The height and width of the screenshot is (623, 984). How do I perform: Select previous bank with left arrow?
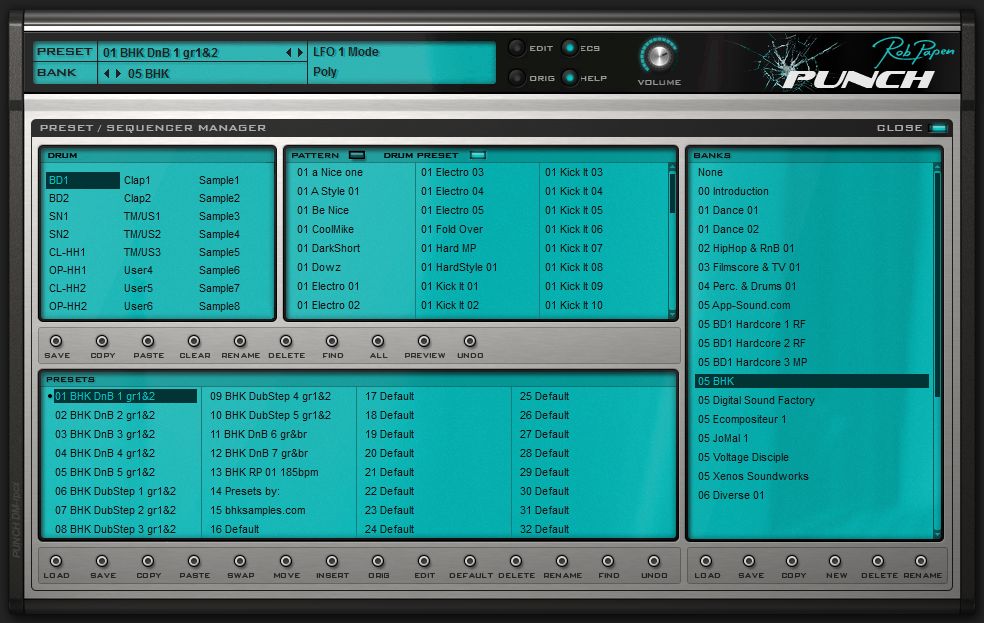click(107, 73)
